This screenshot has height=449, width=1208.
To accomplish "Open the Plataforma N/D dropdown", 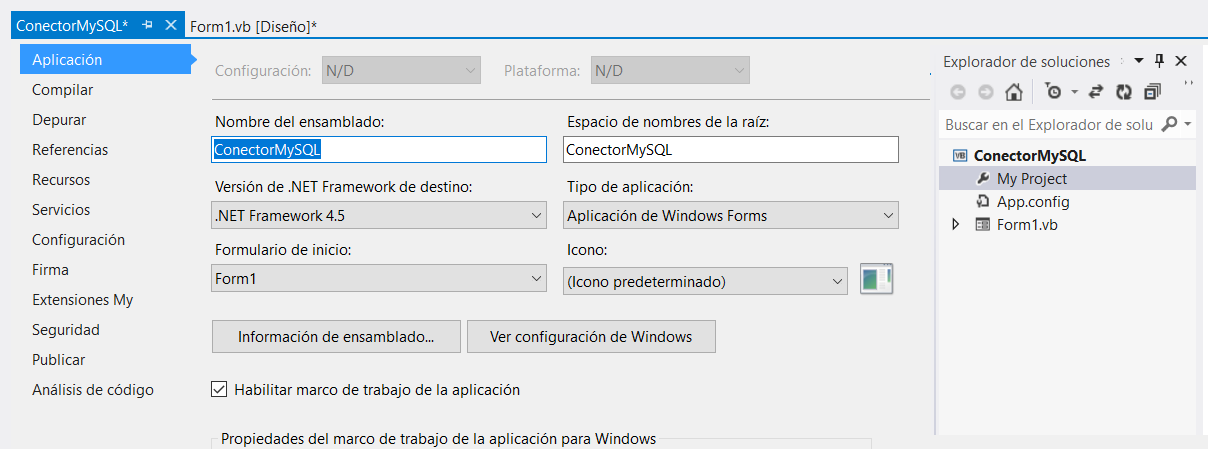I will (670, 71).
